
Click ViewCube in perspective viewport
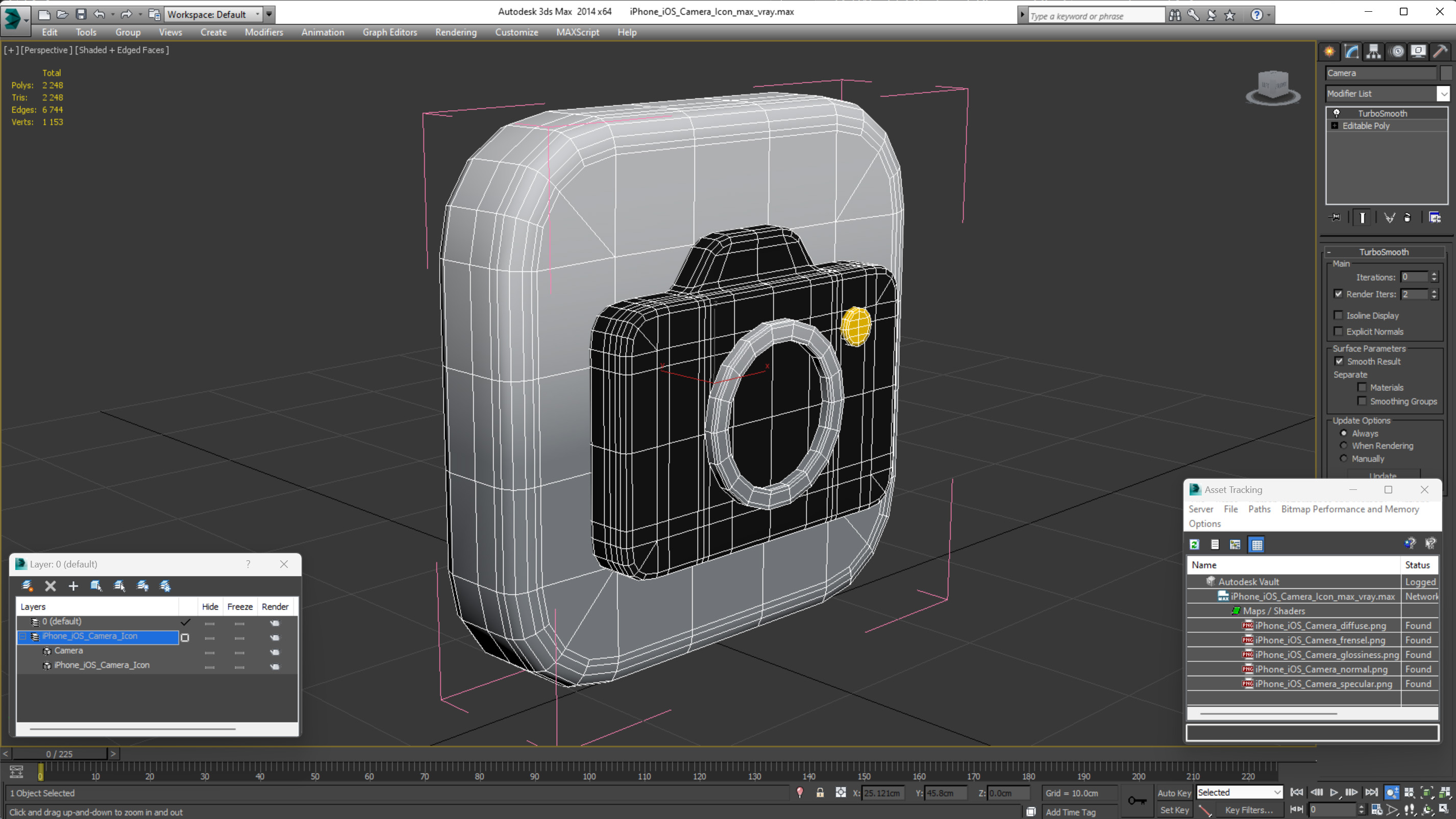pyautogui.click(x=1273, y=88)
